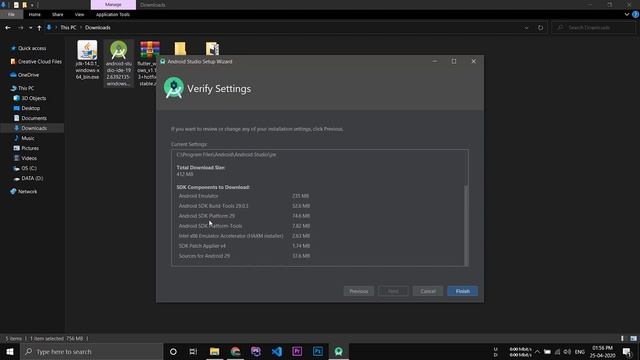Viewport: 640px width, 360px height.
Task: Expand the ribbon with the chevron
Action: [627, 14]
